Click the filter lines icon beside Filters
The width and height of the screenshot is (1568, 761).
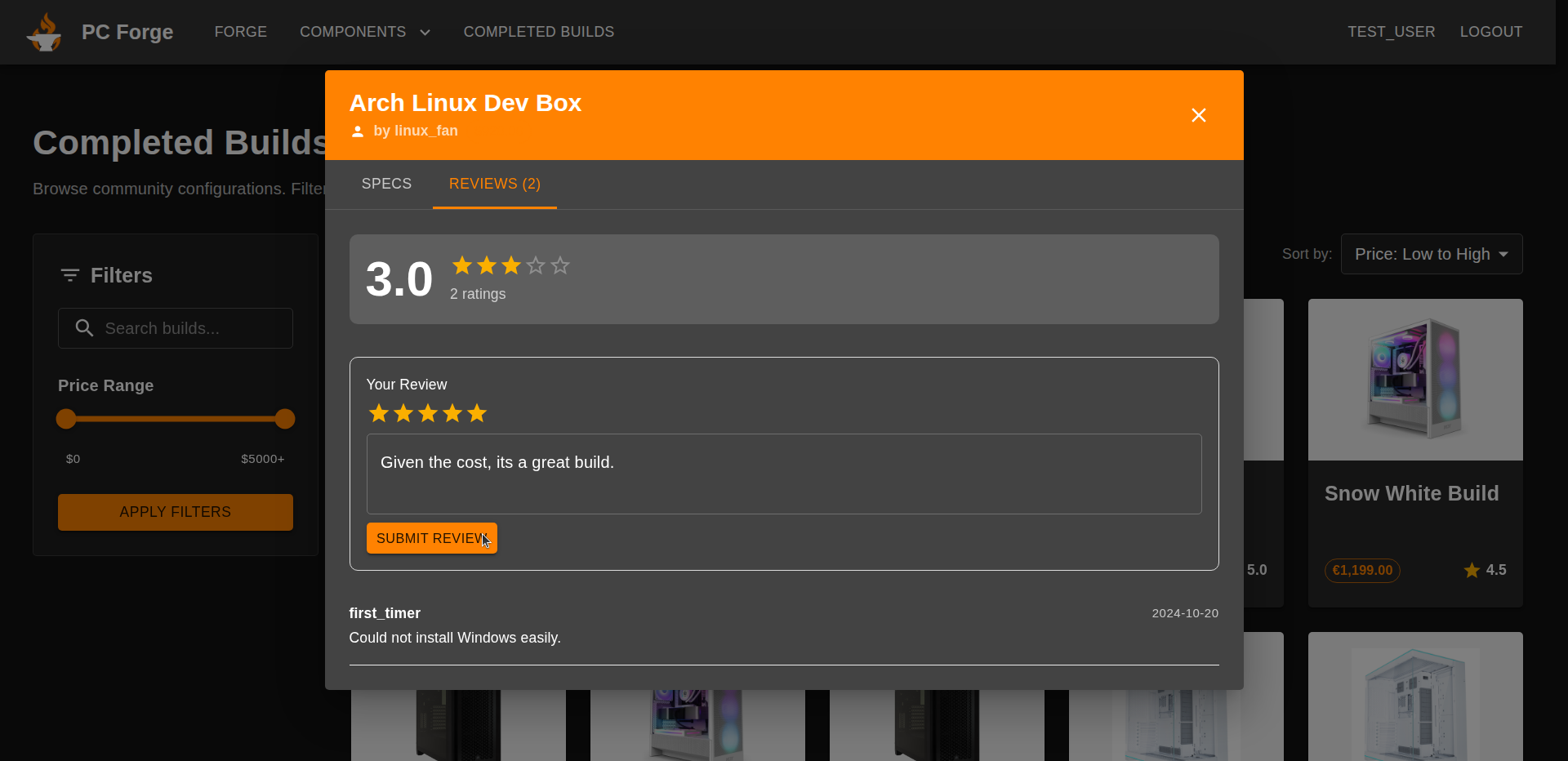click(x=70, y=275)
